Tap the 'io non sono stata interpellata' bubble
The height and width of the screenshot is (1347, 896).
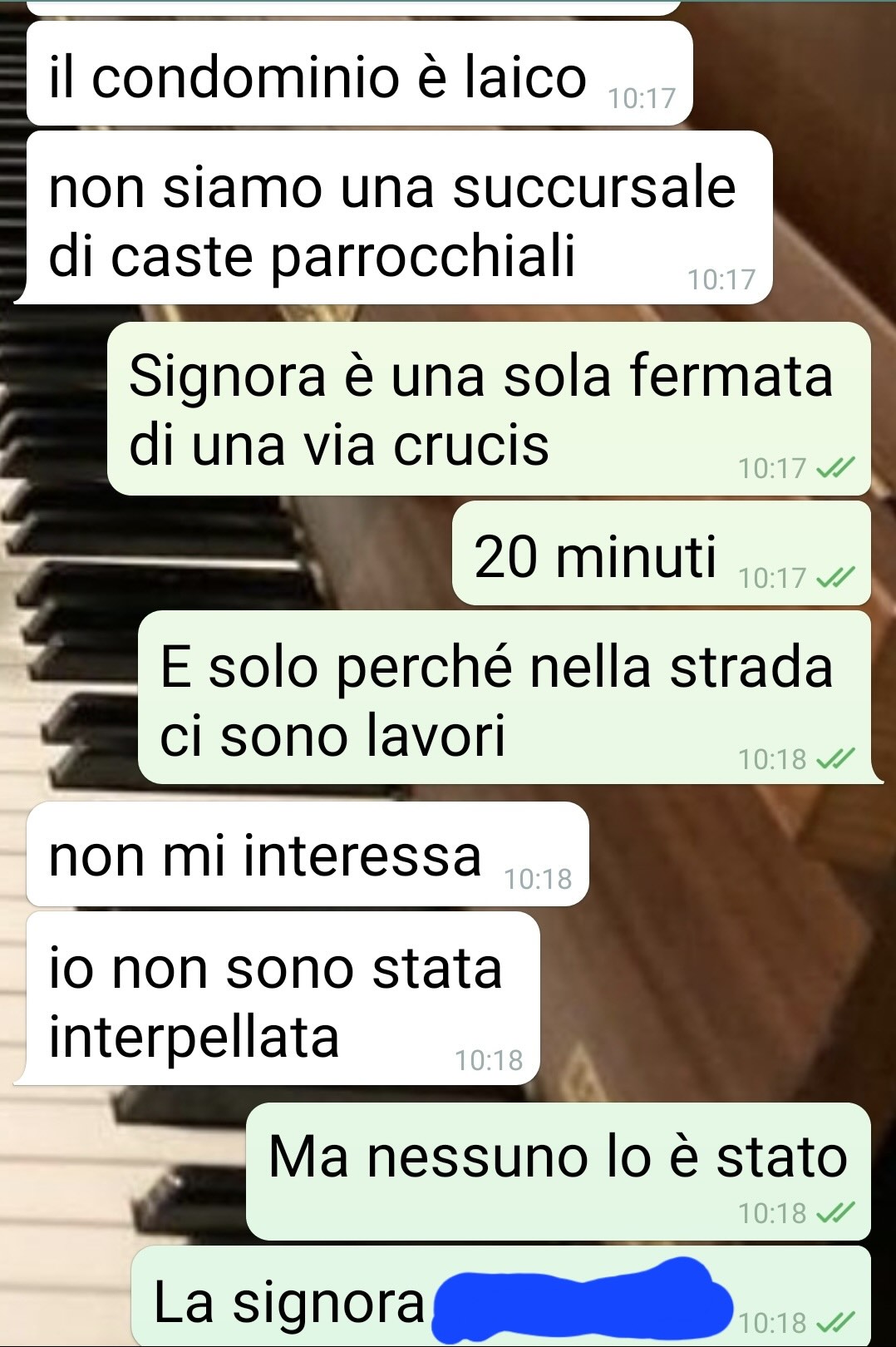coord(278,999)
